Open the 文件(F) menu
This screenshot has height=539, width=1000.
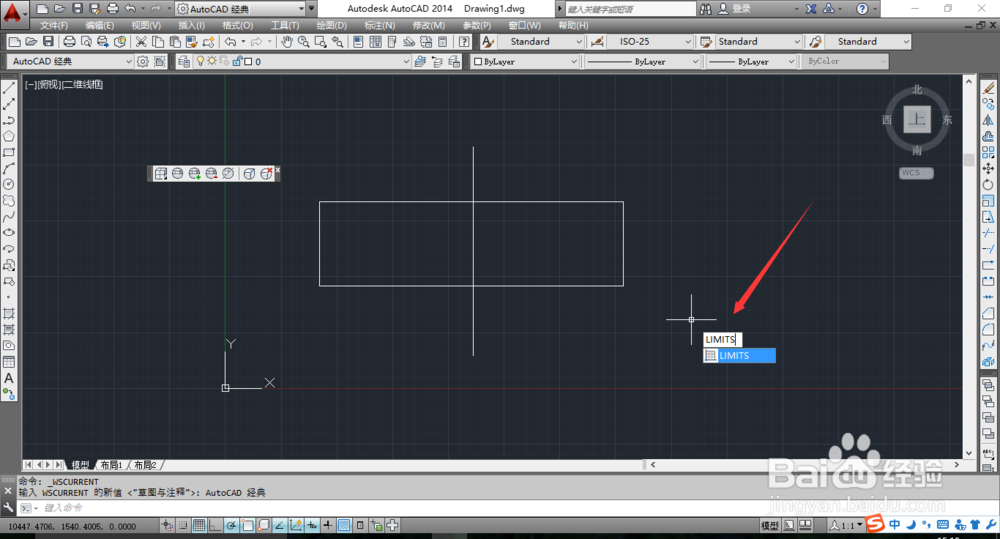click(x=54, y=26)
